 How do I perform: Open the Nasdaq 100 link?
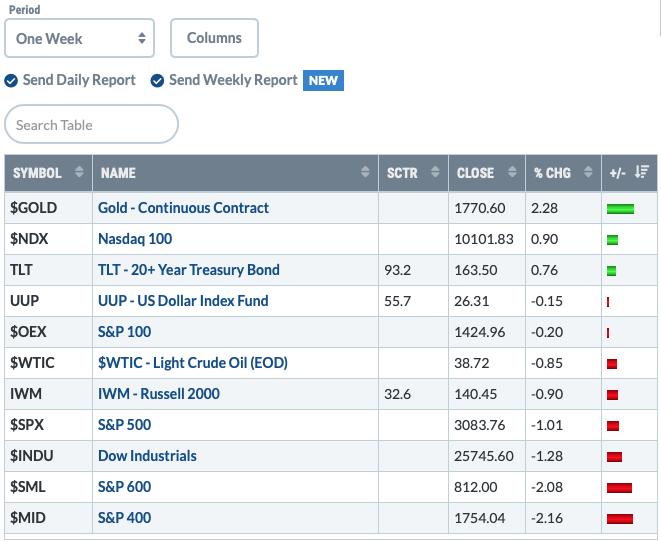135,239
